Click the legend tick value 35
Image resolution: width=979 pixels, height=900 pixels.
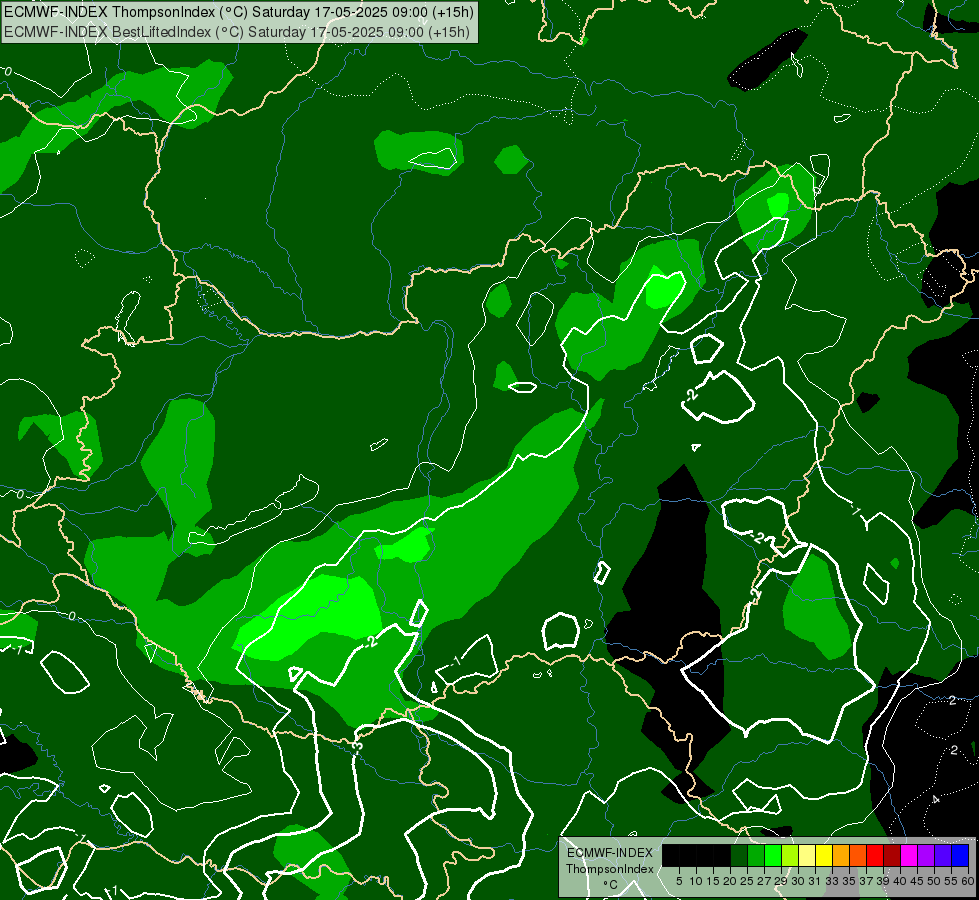849,881
